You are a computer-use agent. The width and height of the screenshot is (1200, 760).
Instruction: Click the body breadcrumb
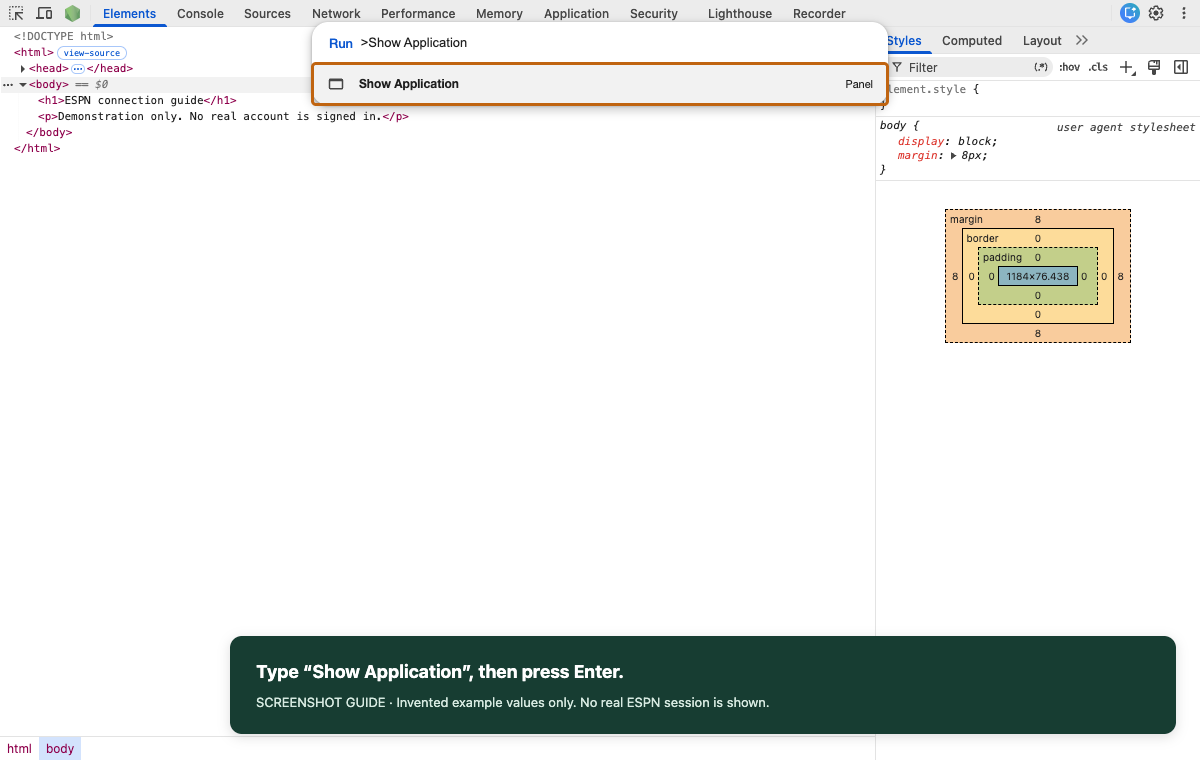point(60,748)
